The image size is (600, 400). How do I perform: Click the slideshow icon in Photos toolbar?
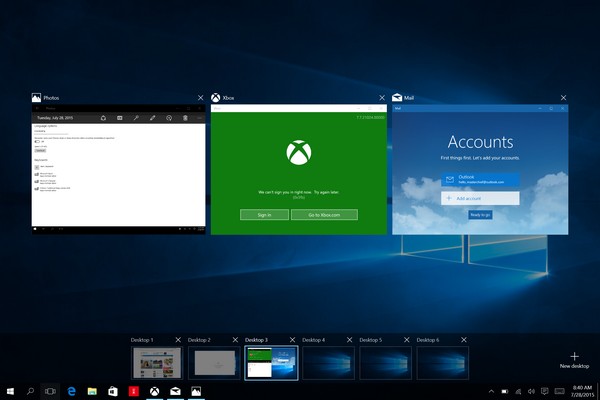click(x=120, y=118)
